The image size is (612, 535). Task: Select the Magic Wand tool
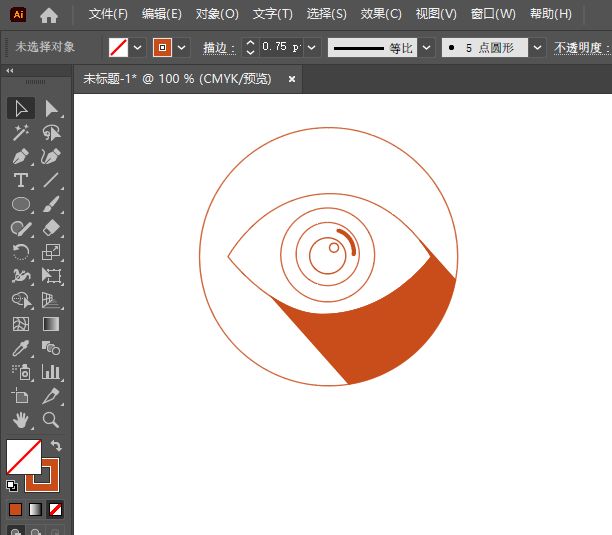(x=21, y=132)
